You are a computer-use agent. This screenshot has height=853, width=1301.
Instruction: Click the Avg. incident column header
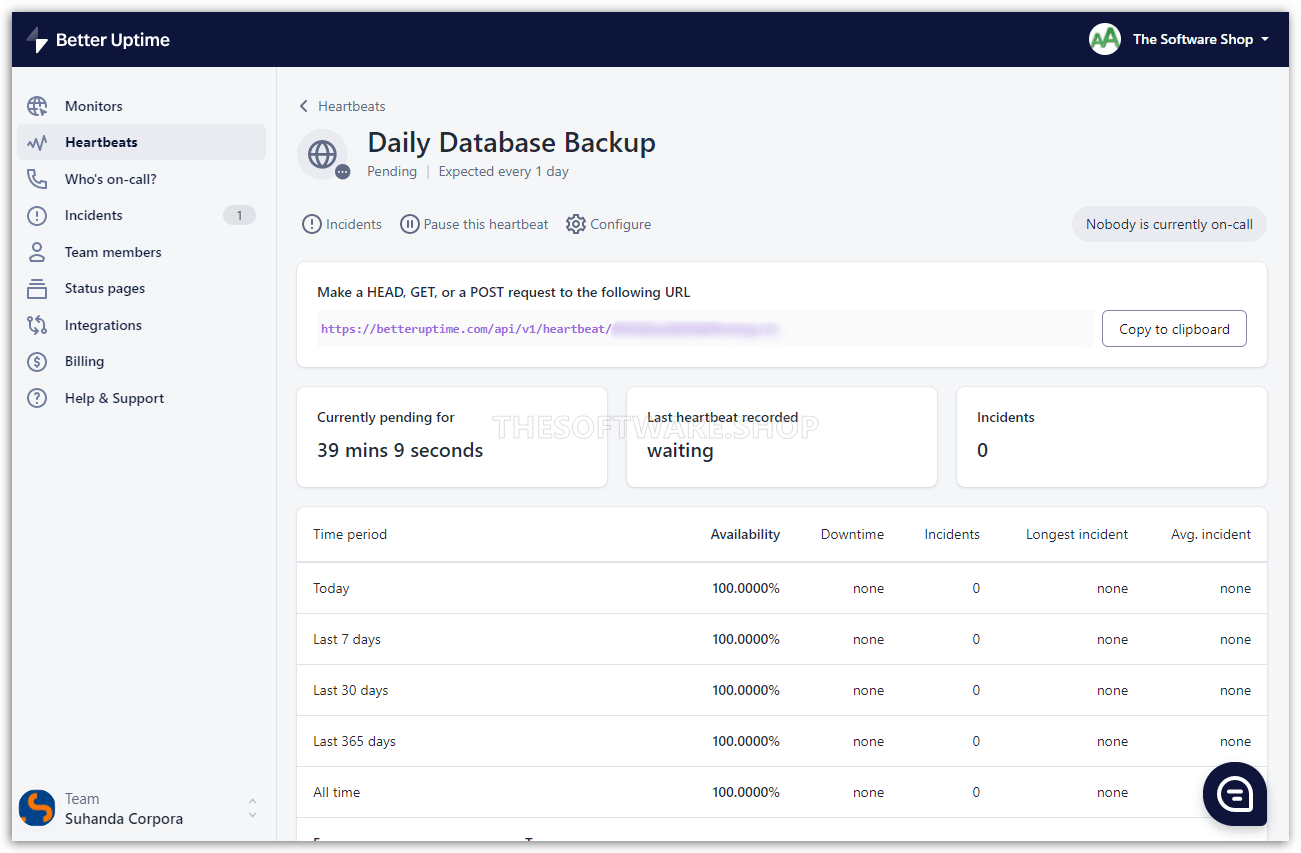(1211, 534)
